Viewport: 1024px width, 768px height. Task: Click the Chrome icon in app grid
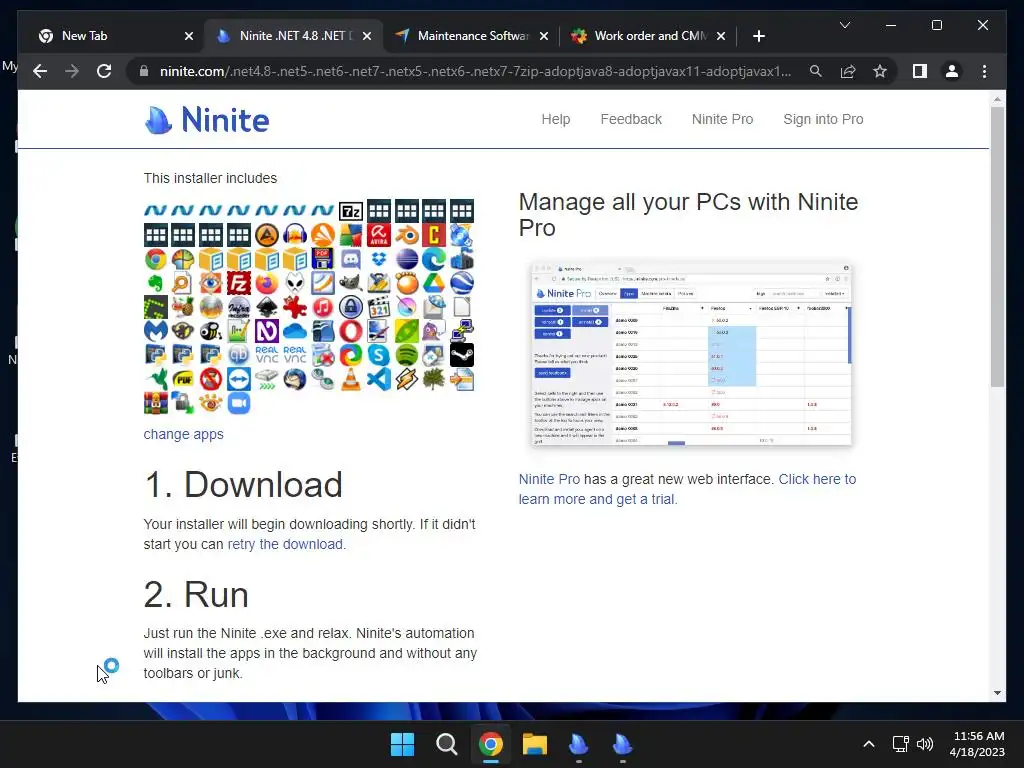click(155, 259)
